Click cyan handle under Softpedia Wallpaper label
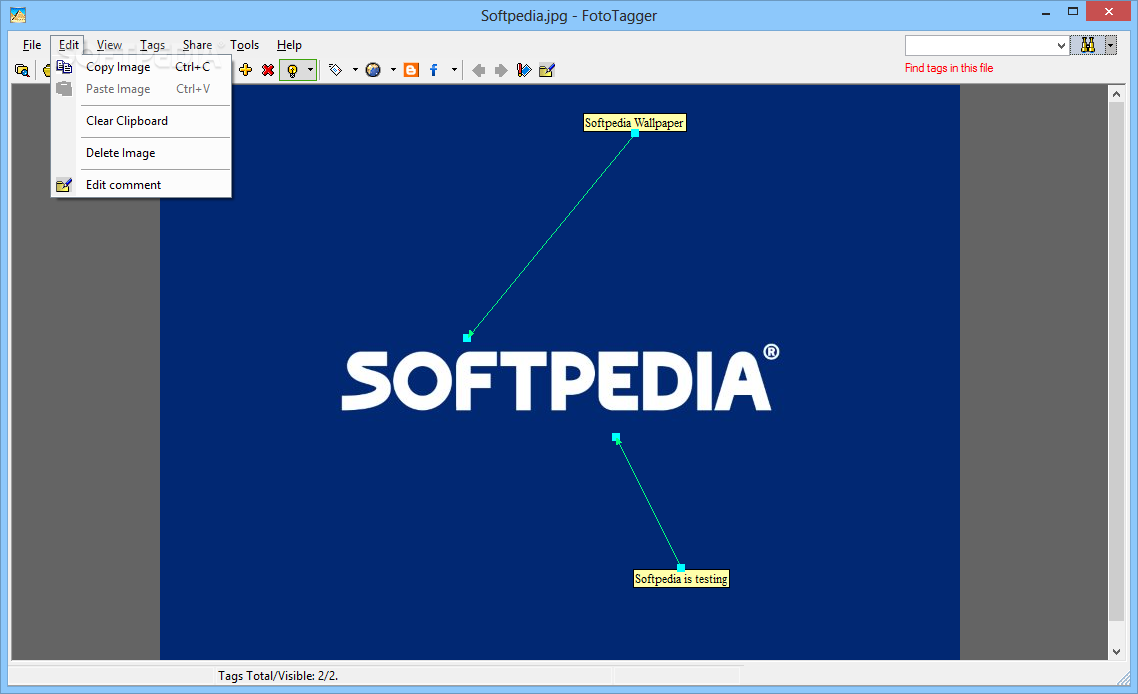Screen dimensions: 1138x694 (635, 133)
